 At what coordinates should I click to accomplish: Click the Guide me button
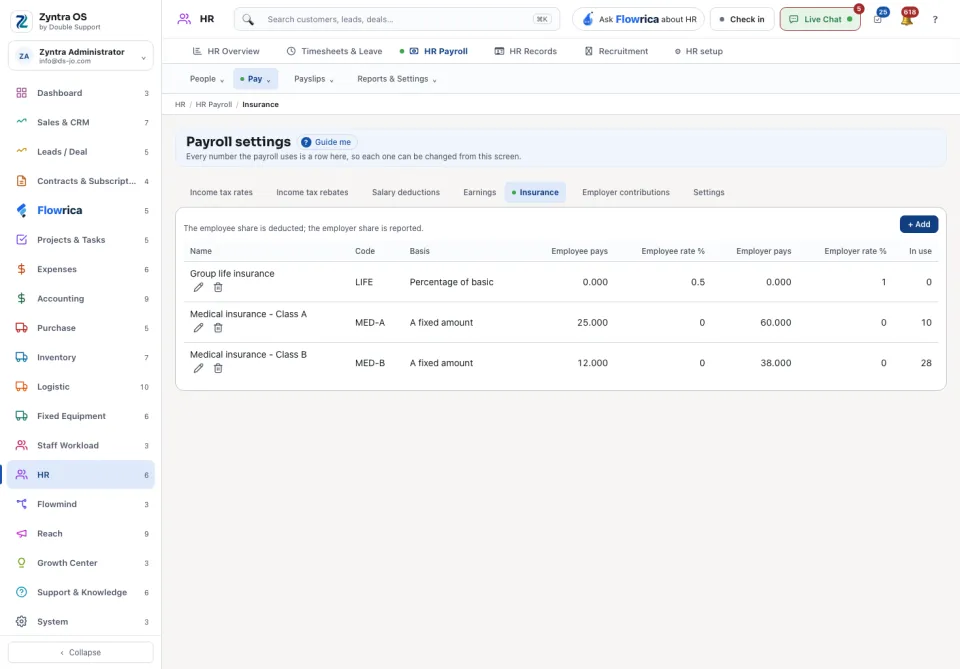(x=327, y=142)
